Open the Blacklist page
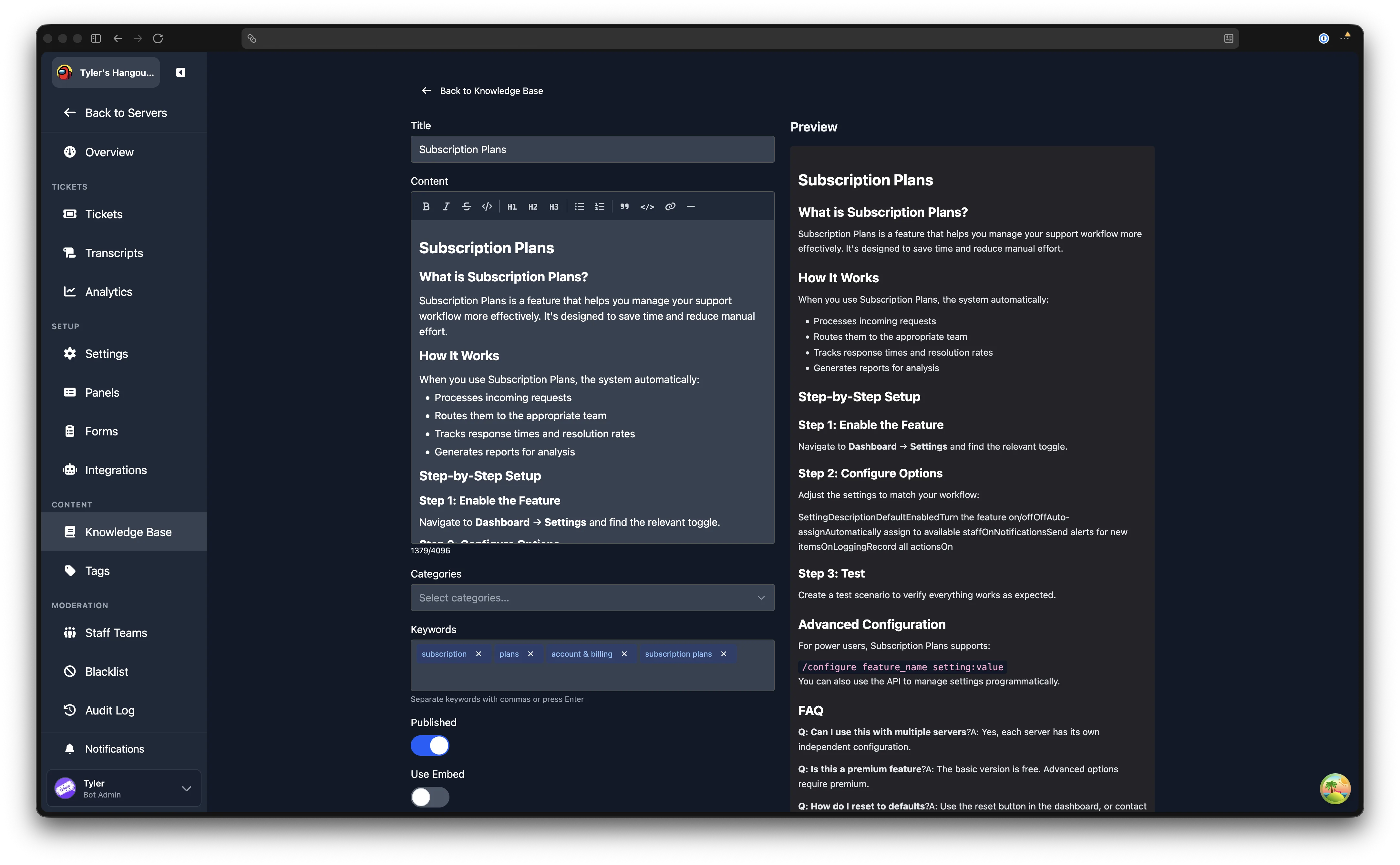Screen dimensions: 1400x865 (124, 672)
